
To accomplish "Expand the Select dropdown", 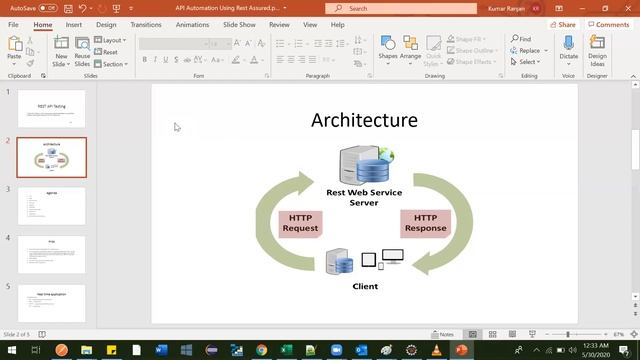I will [525, 62].
